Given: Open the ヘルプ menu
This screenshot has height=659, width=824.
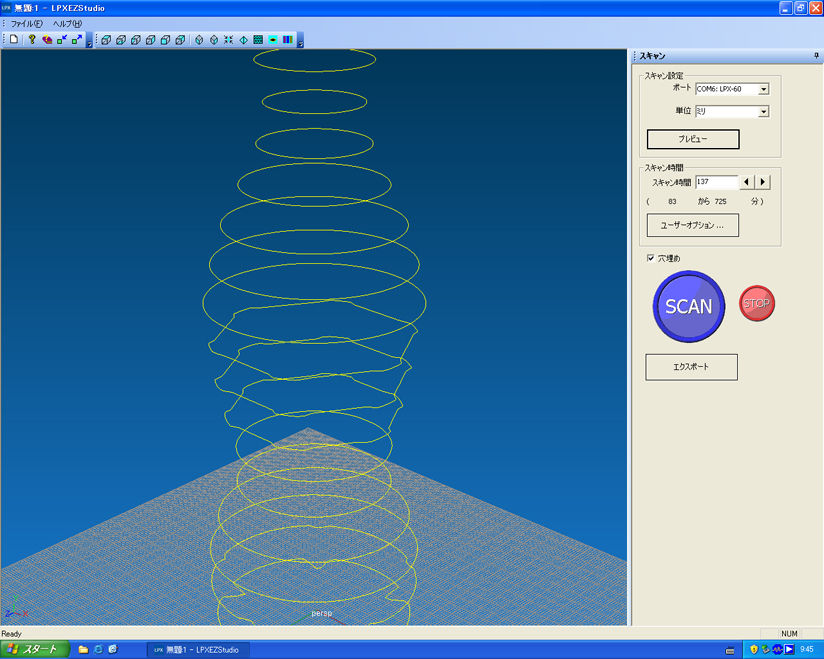Looking at the screenshot, I should [x=67, y=23].
